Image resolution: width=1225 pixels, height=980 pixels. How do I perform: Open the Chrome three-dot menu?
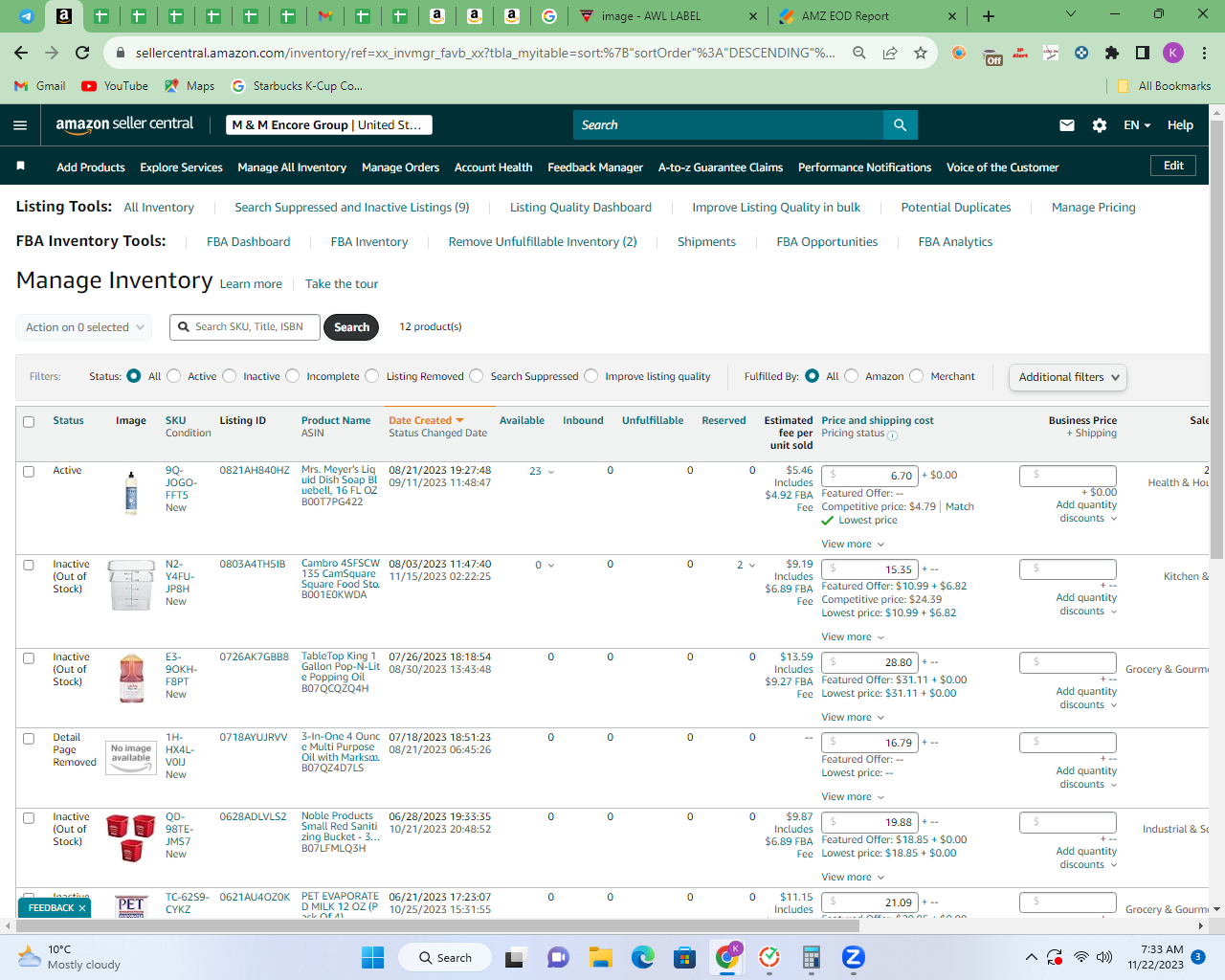(1205, 53)
